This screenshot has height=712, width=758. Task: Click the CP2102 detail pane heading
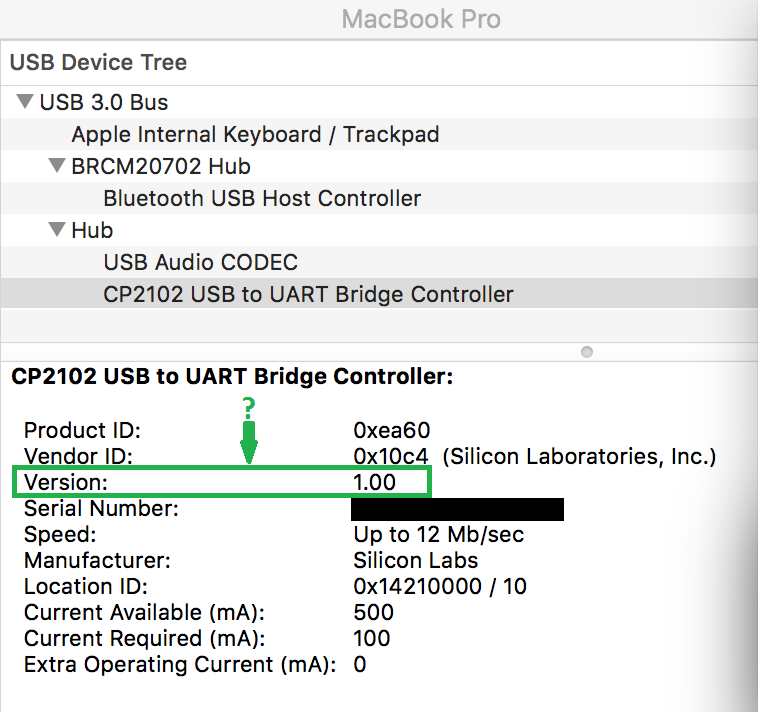[232, 377]
